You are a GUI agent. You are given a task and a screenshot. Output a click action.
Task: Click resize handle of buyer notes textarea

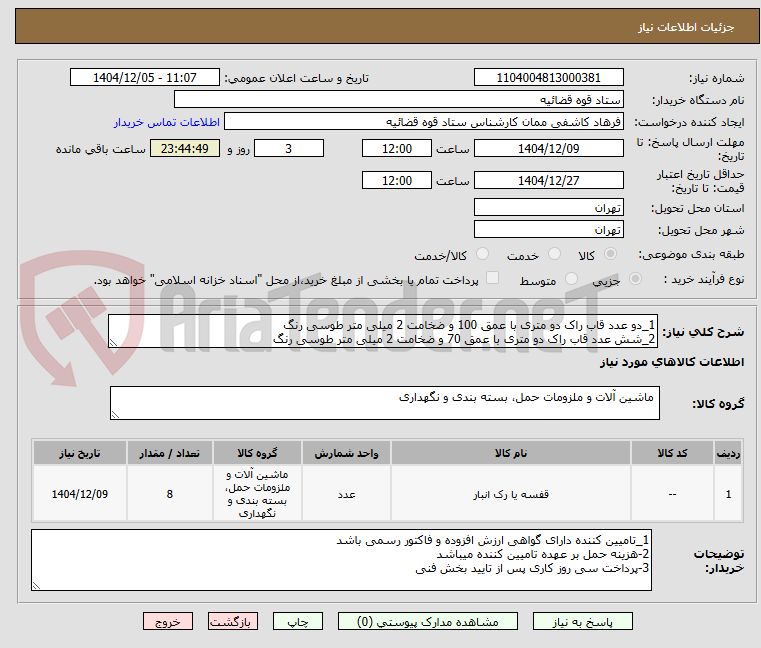click(36, 585)
